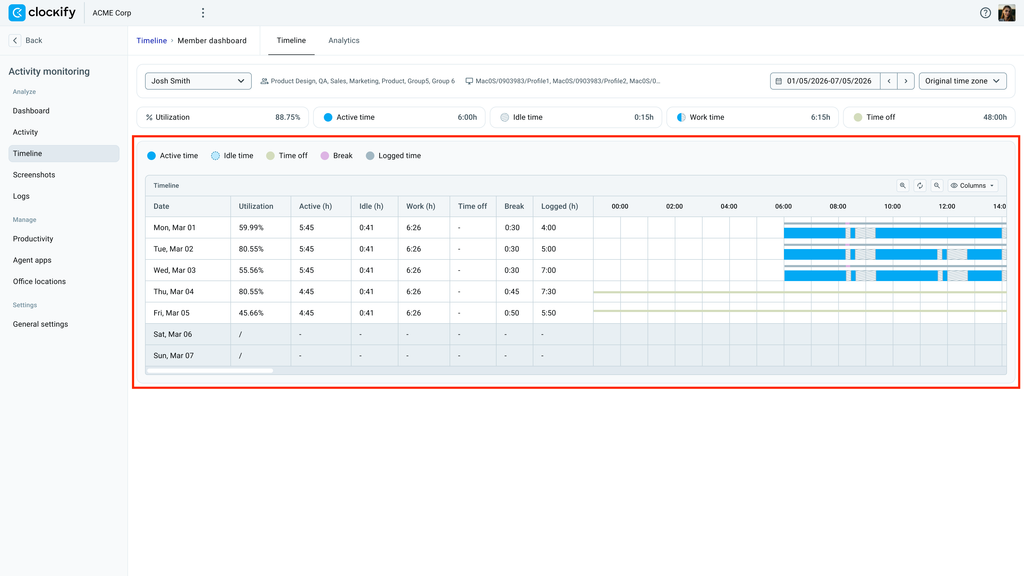Click the timeline reset refresh icon

coord(920,185)
